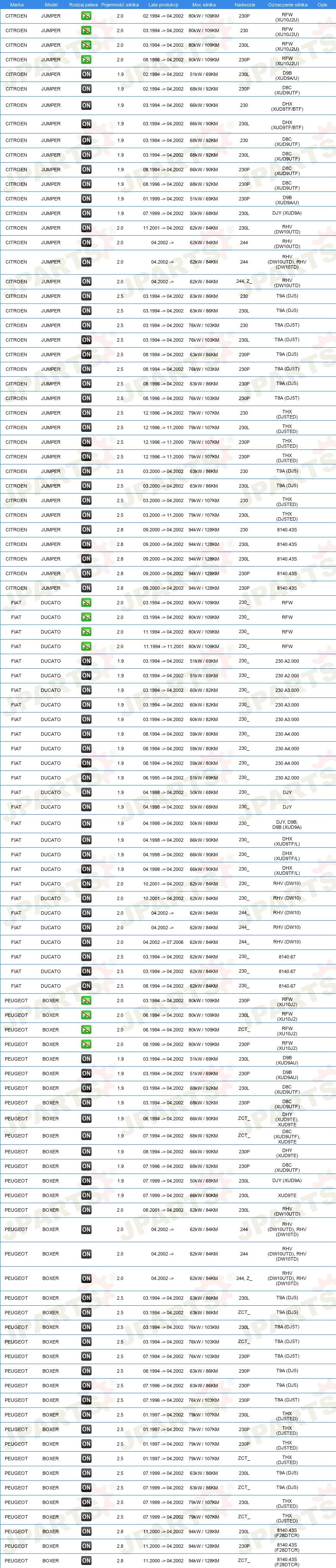Screen dimensions: 336x1568
Task: Click PB fuel icon in Citroen Jumper 08.1996 2.0 row
Action: [86, 60]
